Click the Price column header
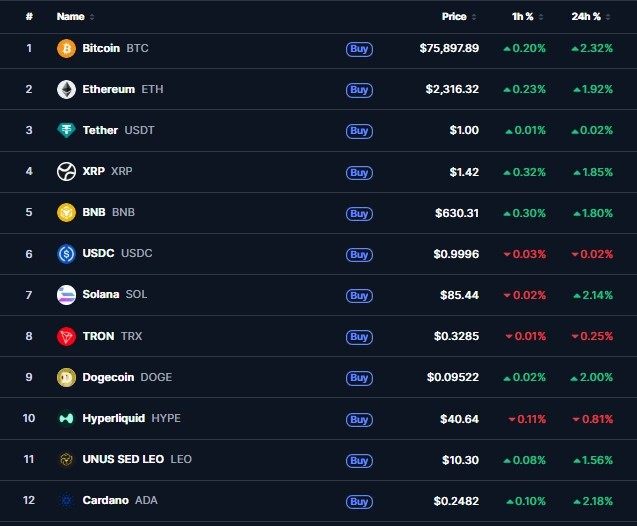This screenshot has height=526, width=637. click(x=454, y=17)
